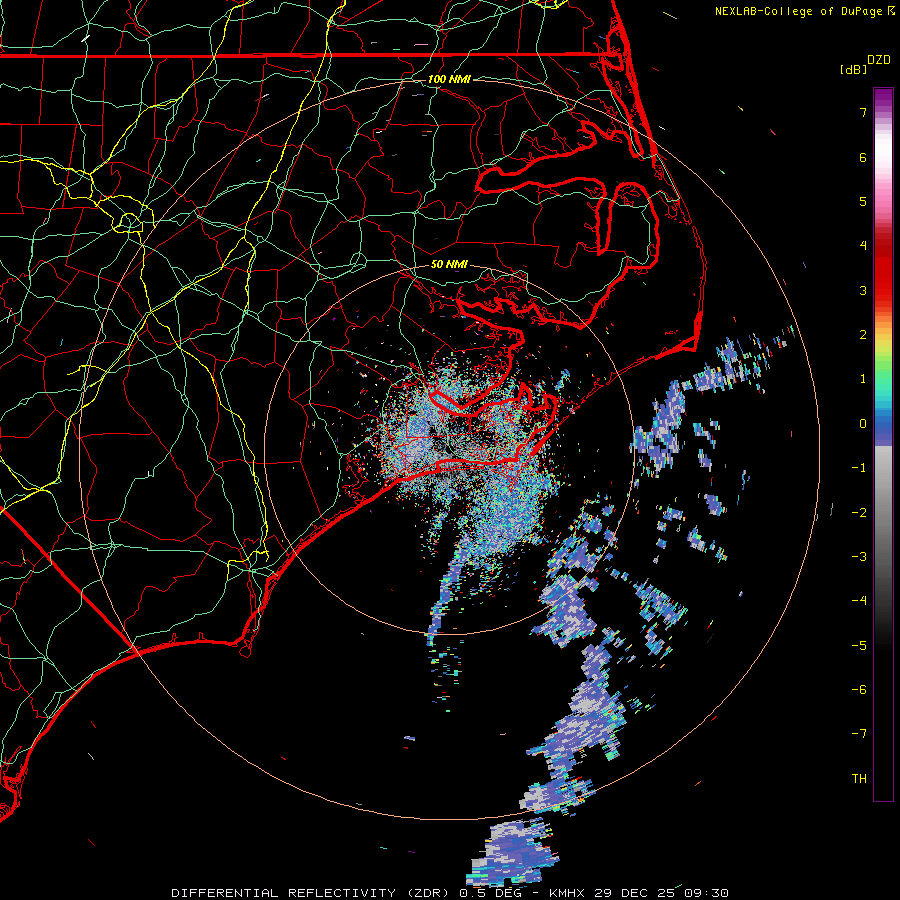Select the "-1" value on the dB scale
900x900 pixels.
[859, 468]
